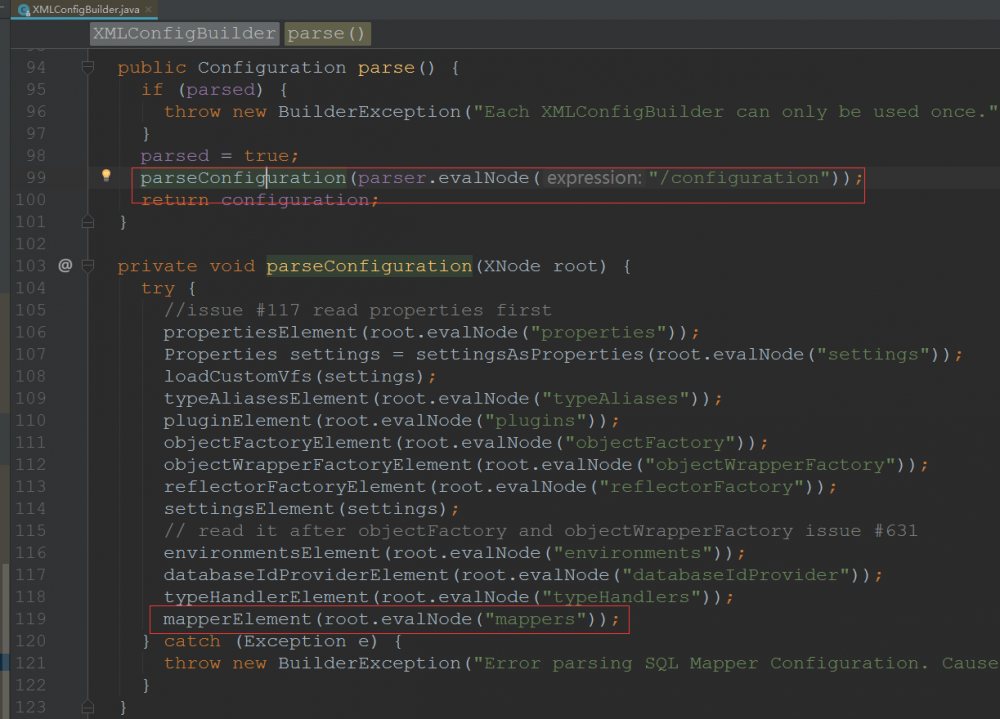Click '//issue #117 read properties first' comment
Image resolution: width=1000 pixels, height=719 pixels.
click(358, 310)
